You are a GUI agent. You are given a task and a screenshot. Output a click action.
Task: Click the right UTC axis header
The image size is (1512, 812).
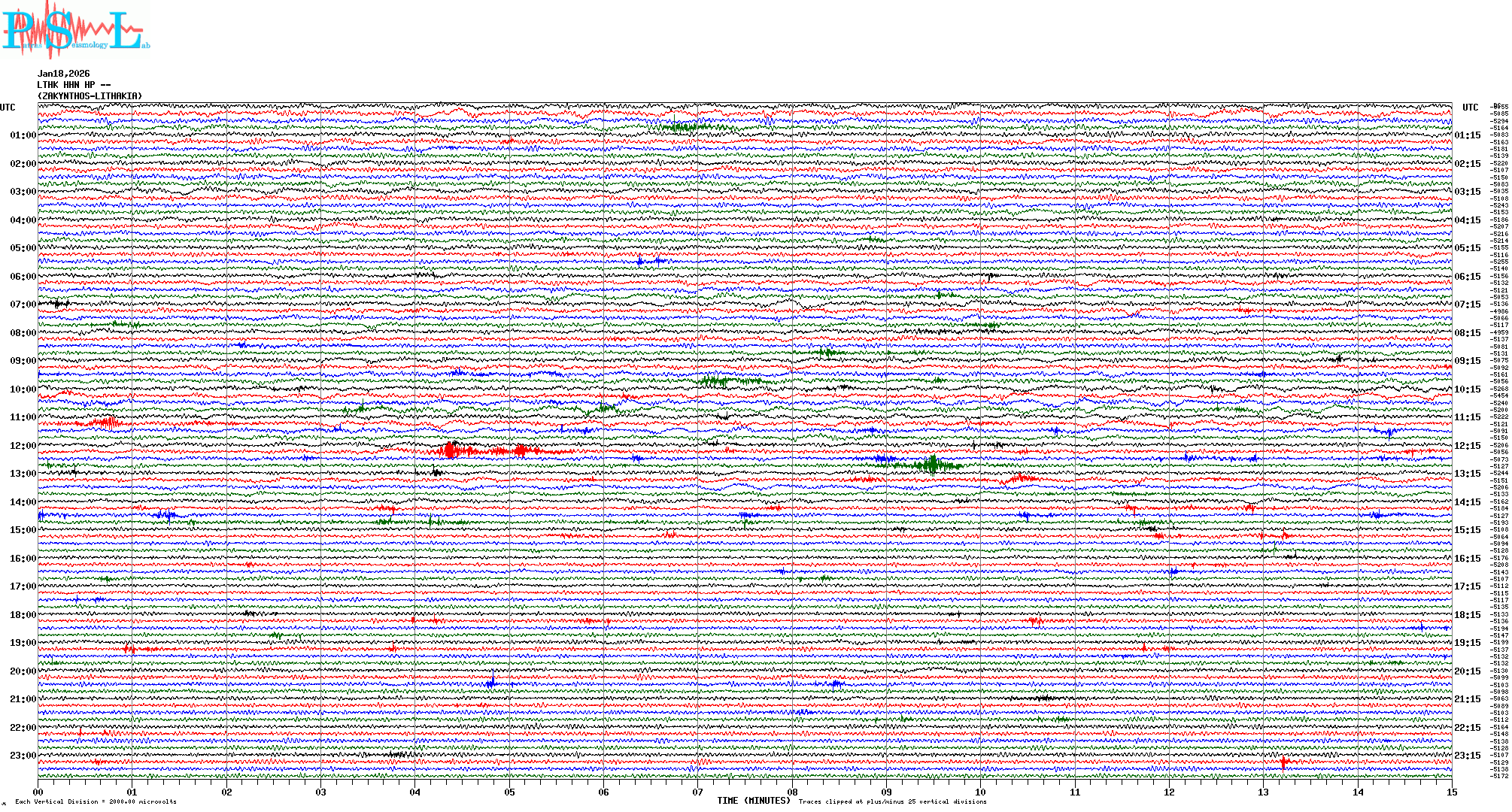pos(1470,108)
